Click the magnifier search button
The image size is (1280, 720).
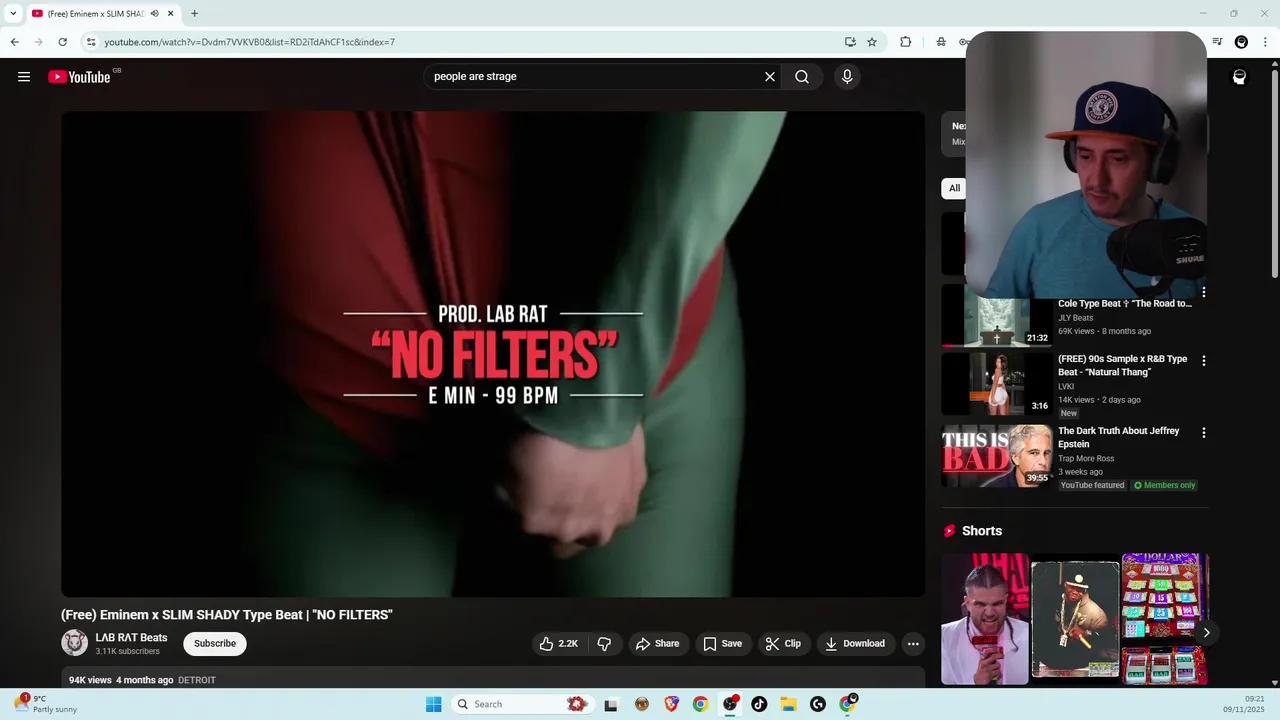pos(802,77)
